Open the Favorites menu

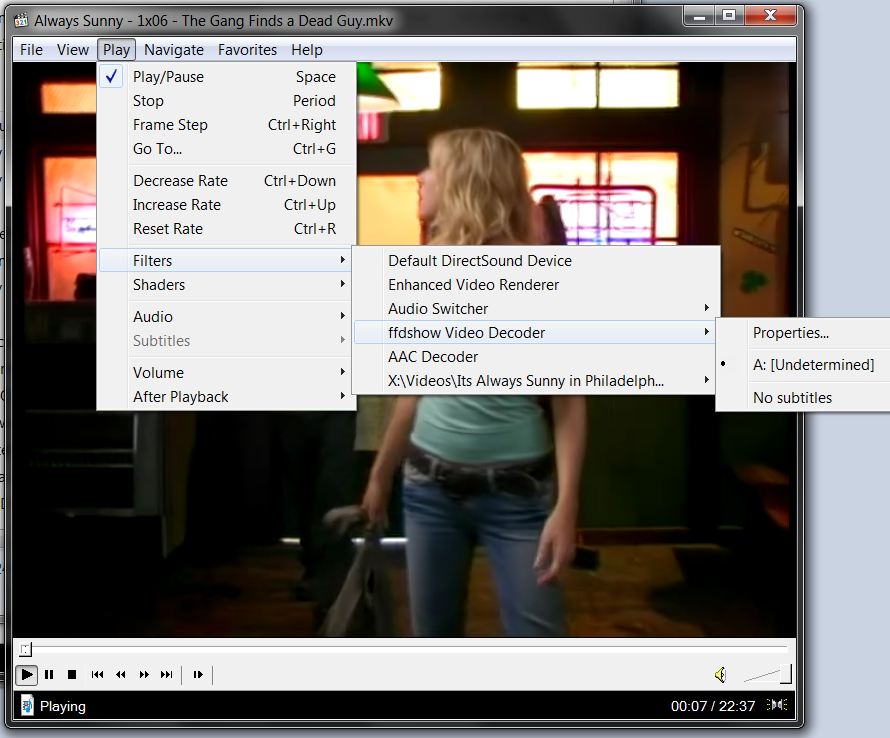click(247, 50)
